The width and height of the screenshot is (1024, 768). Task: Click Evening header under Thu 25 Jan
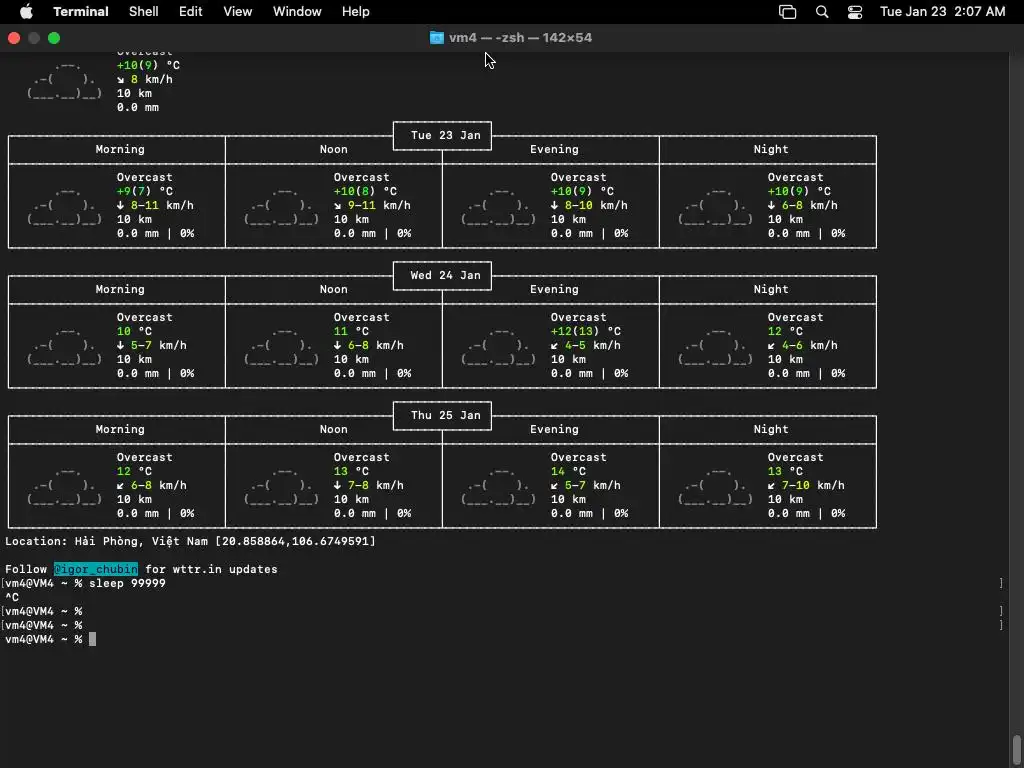coord(554,430)
